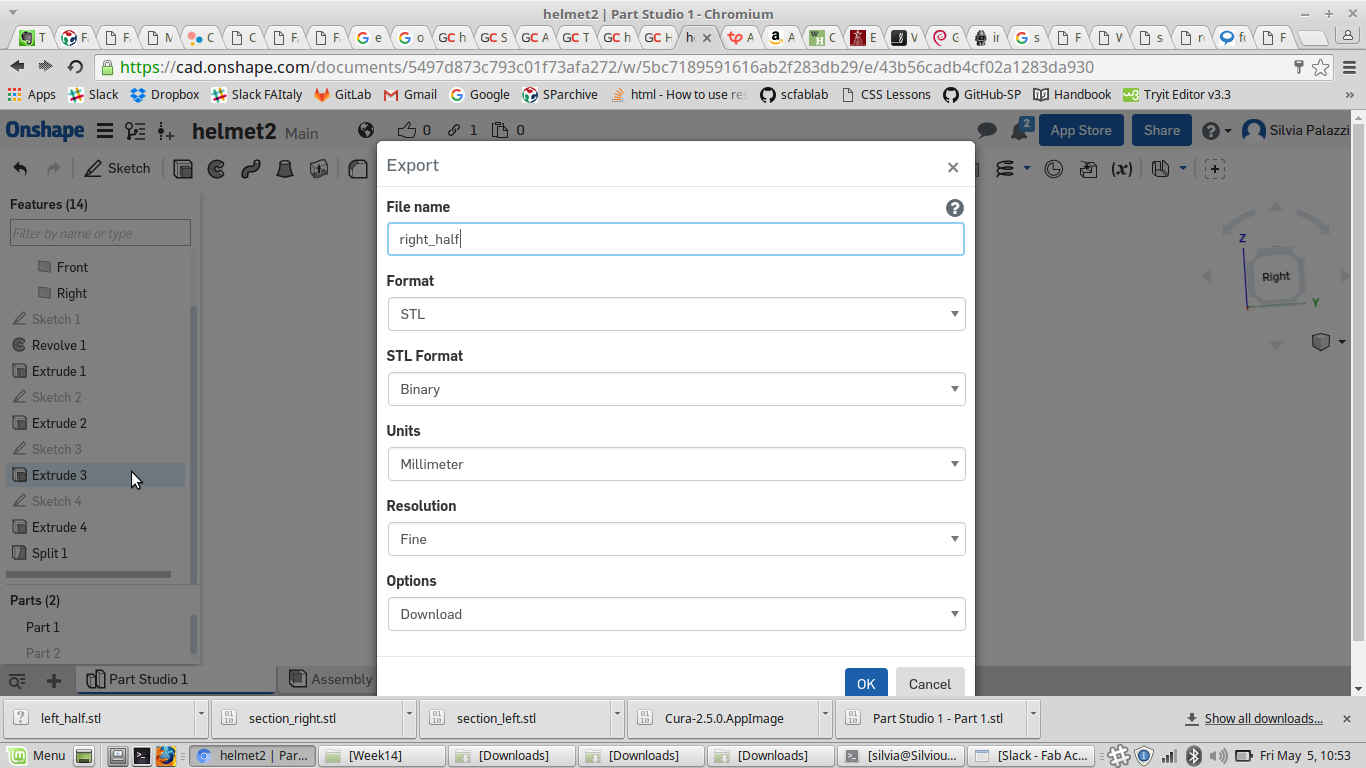
Task: Click the globe public document icon
Action: point(366,130)
